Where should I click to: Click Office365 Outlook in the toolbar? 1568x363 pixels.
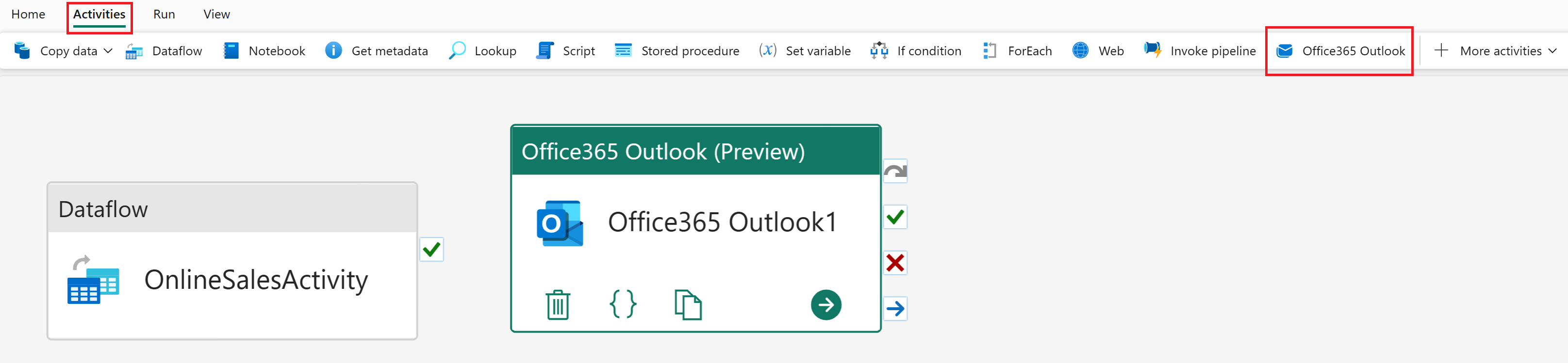pyautogui.click(x=1340, y=50)
